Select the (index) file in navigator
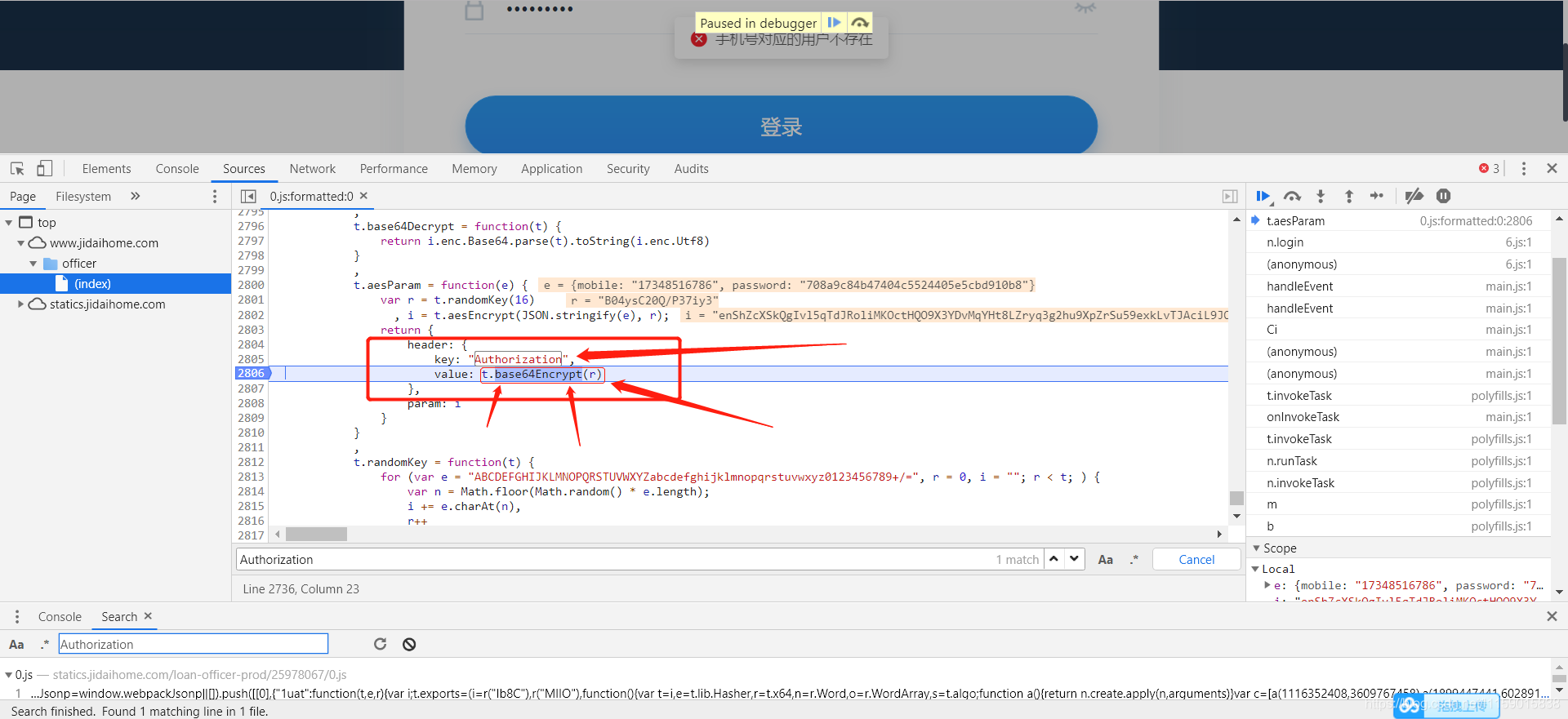Image resolution: width=1568 pixels, height=719 pixels. (x=116, y=283)
